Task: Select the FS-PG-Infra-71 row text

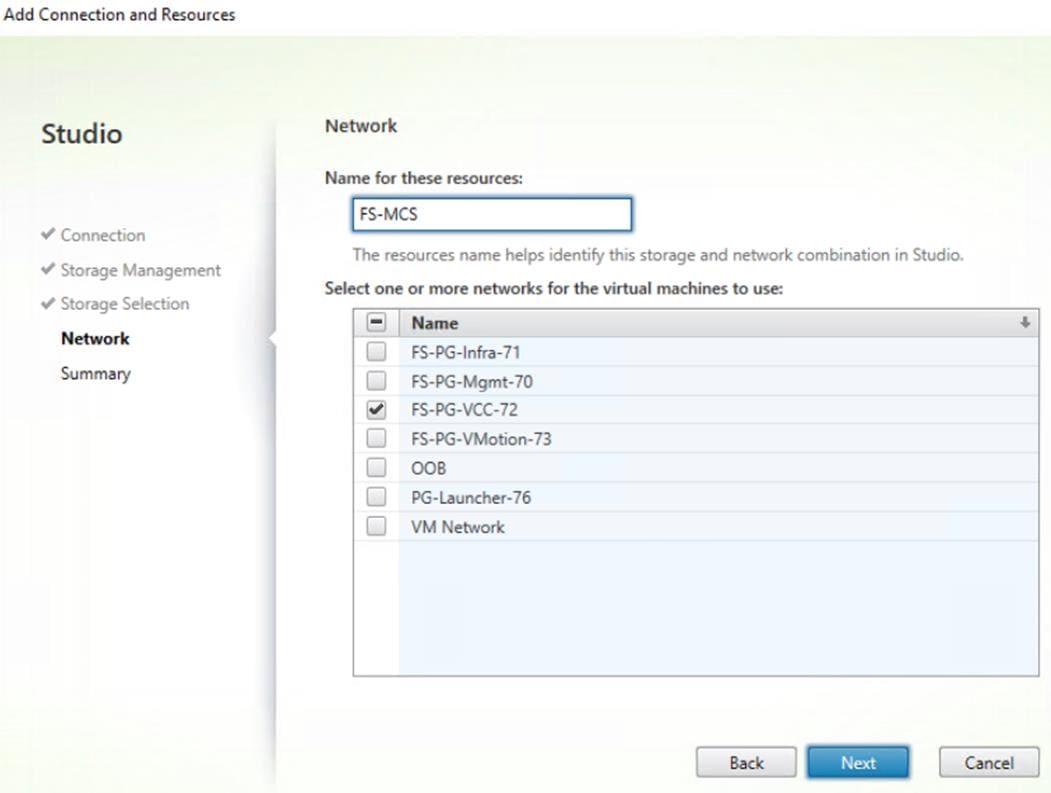Action: coord(465,352)
